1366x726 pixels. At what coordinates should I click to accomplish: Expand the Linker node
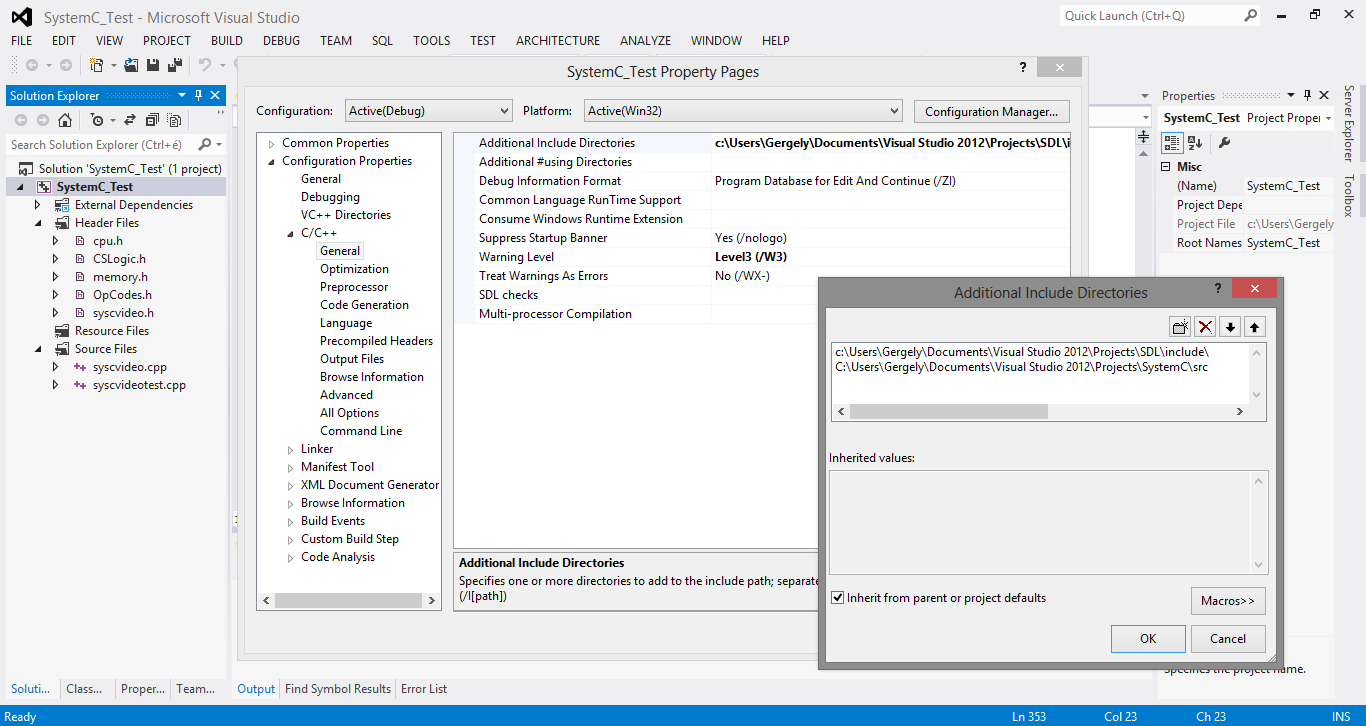click(291, 450)
